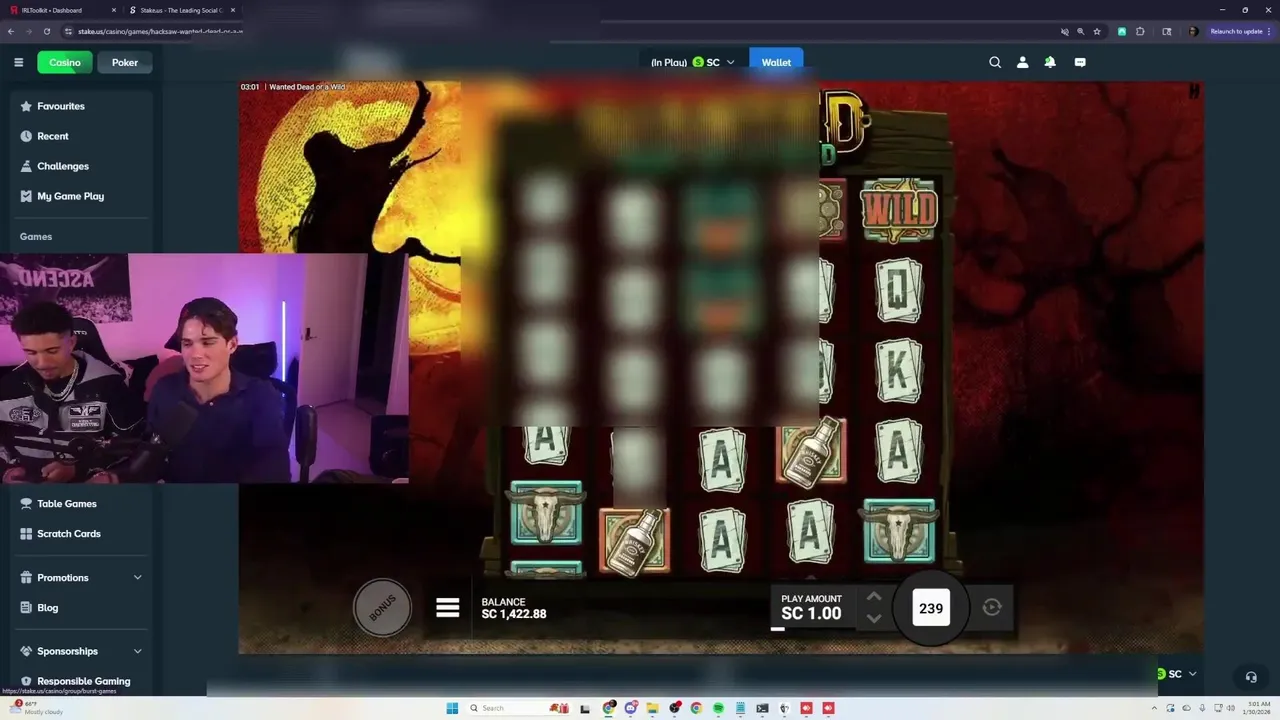Open Discord from taskbar
Viewport: 1280px width, 720px height.
(631, 708)
